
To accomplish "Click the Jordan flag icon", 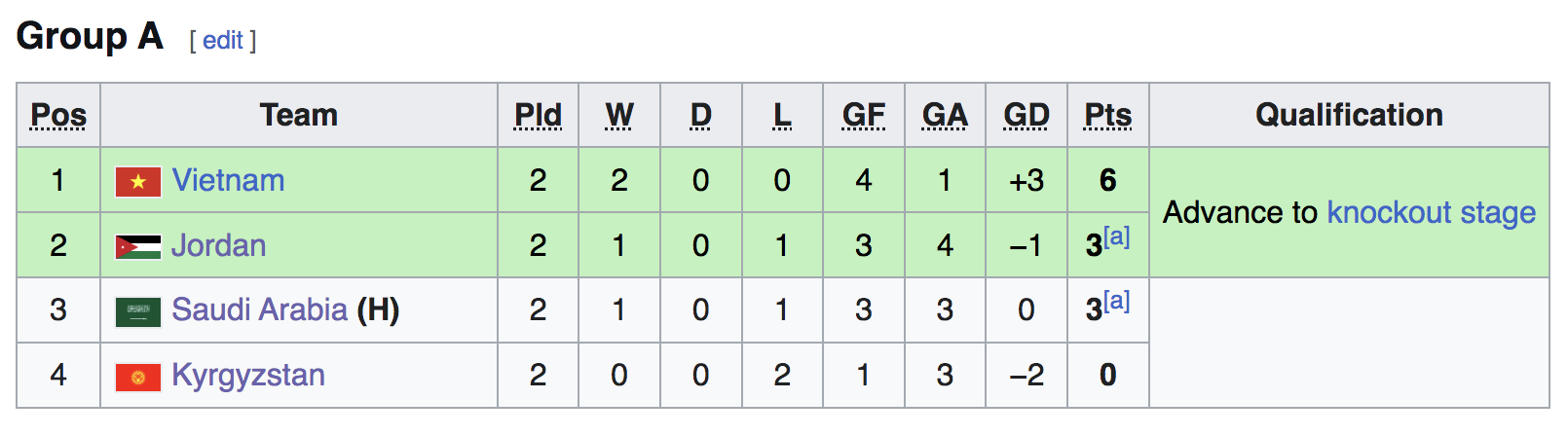I will [x=138, y=247].
